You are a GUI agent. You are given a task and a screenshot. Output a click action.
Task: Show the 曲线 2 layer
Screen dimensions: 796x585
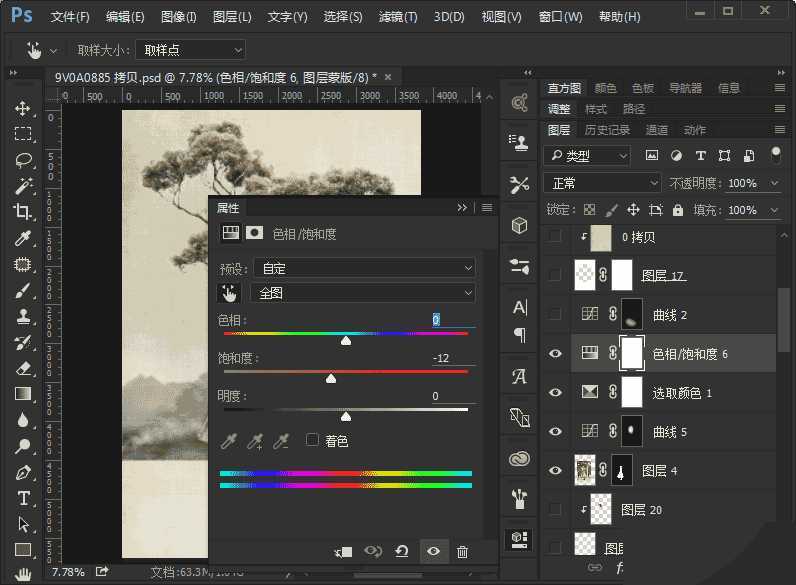(555, 315)
